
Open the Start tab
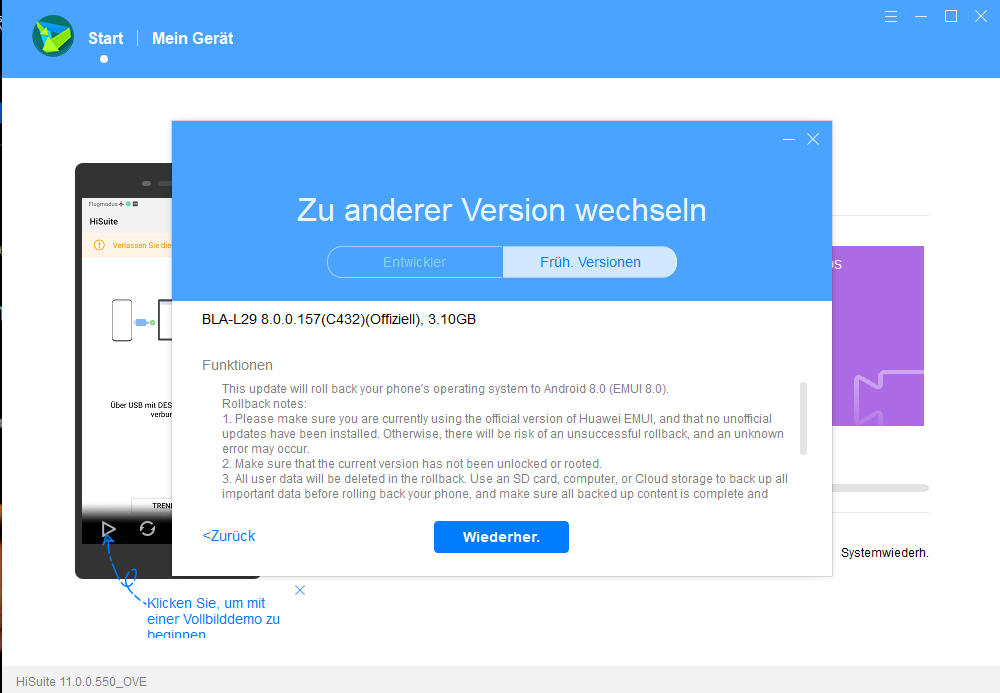coord(105,38)
